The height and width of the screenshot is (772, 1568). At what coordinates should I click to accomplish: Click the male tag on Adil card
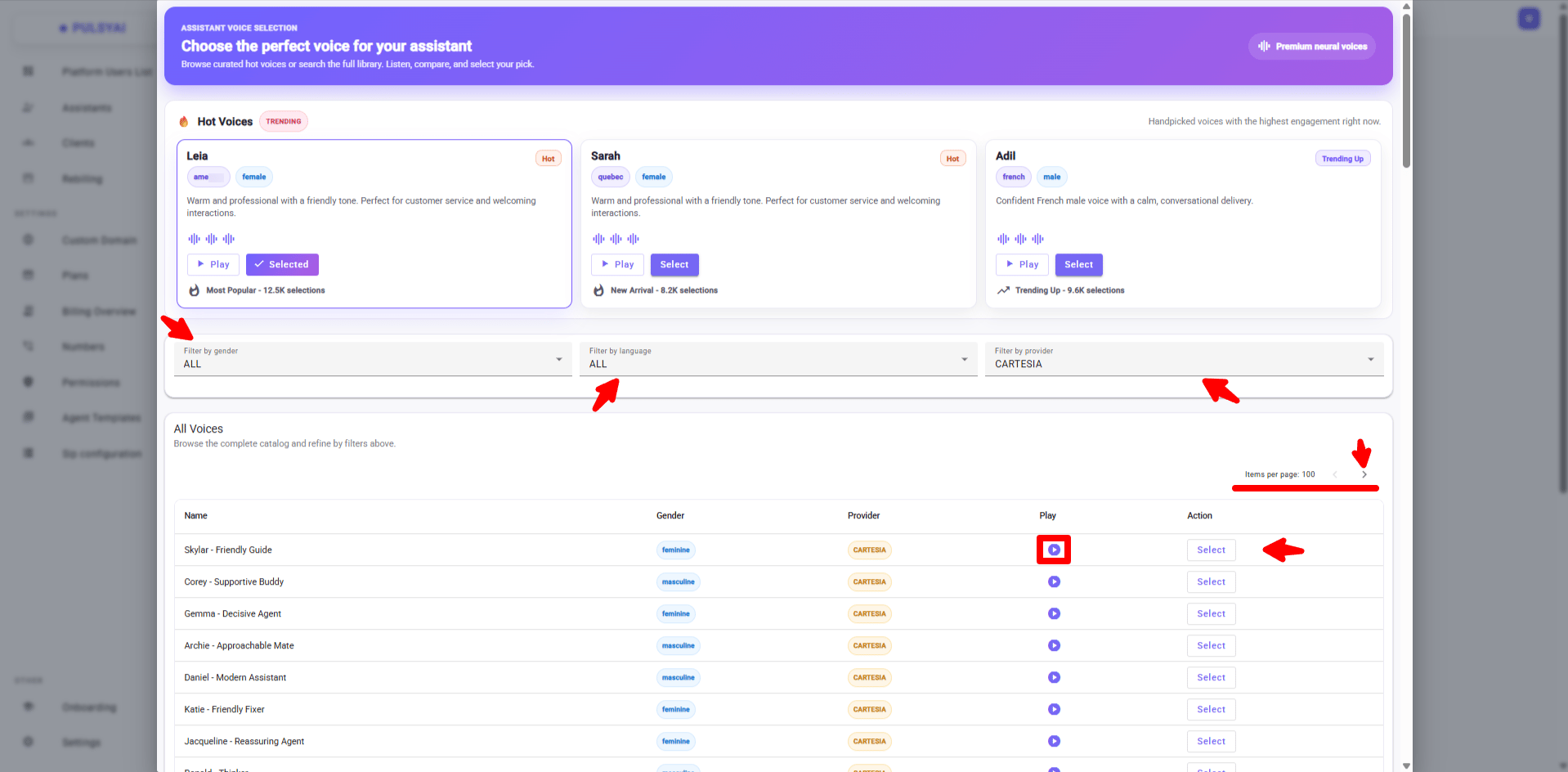pyautogui.click(x=1052, y=177)
